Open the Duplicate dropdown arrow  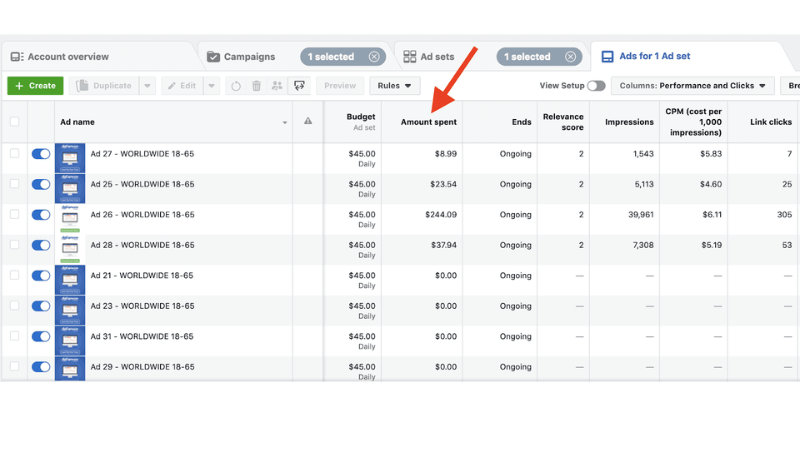click(147, 86)
